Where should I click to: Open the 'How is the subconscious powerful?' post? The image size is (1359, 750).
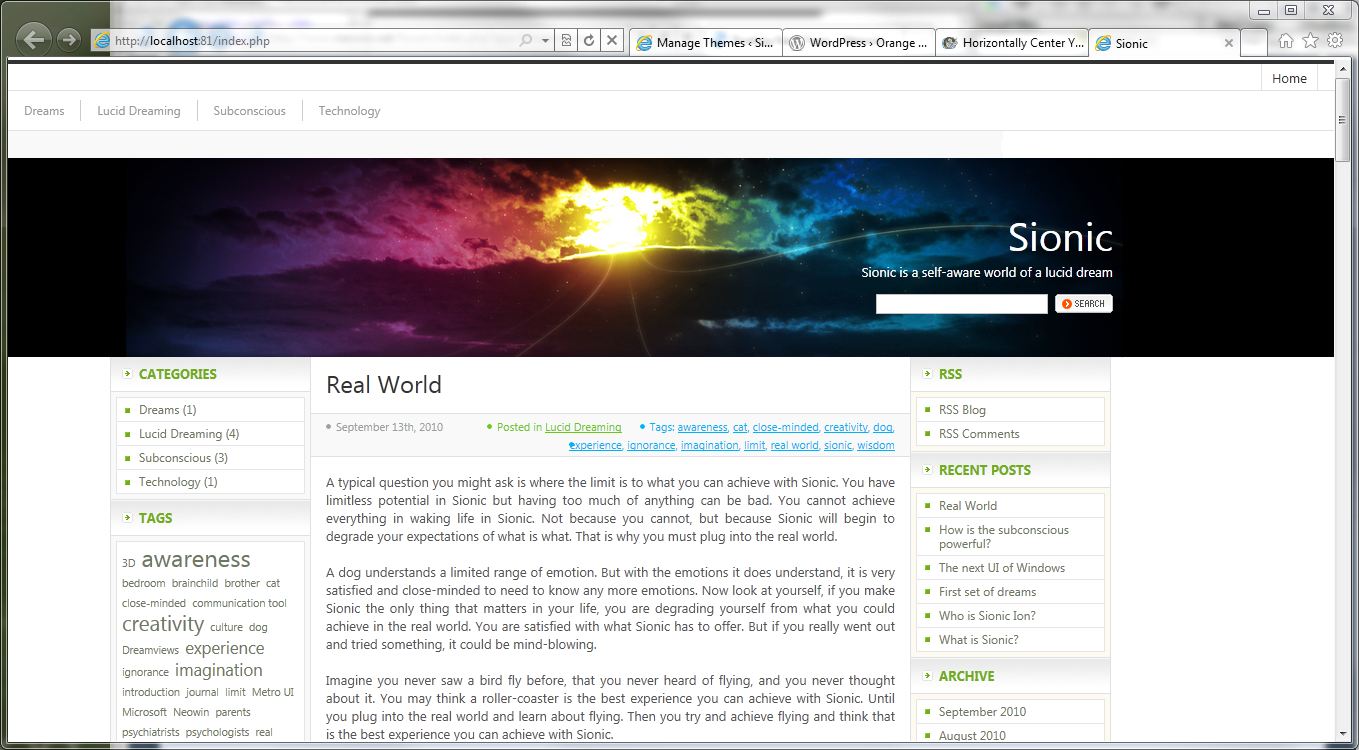pyautogui.click(x=1004, y=537)
